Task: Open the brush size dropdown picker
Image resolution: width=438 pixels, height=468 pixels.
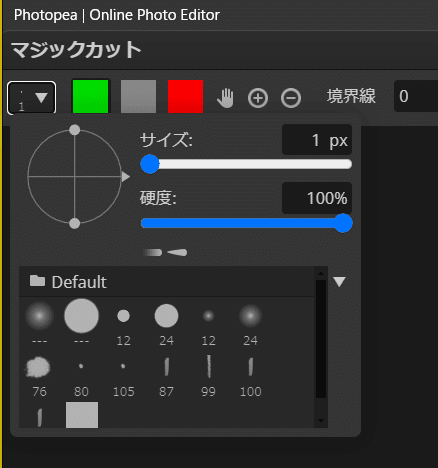Action: (32, 98)
